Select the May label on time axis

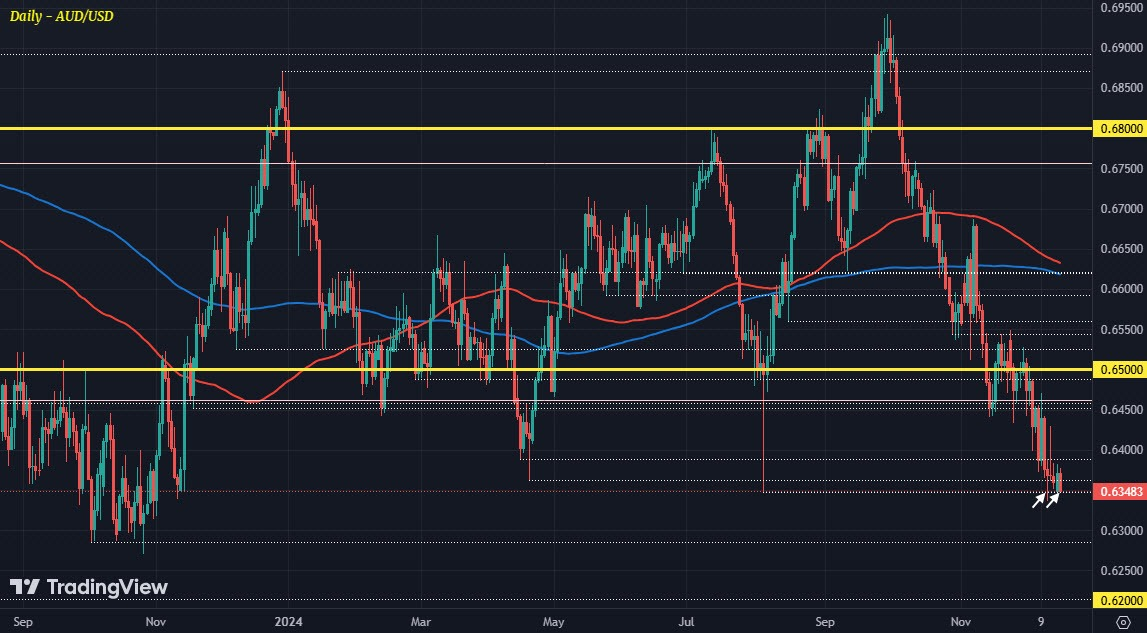tap(554, 622)
